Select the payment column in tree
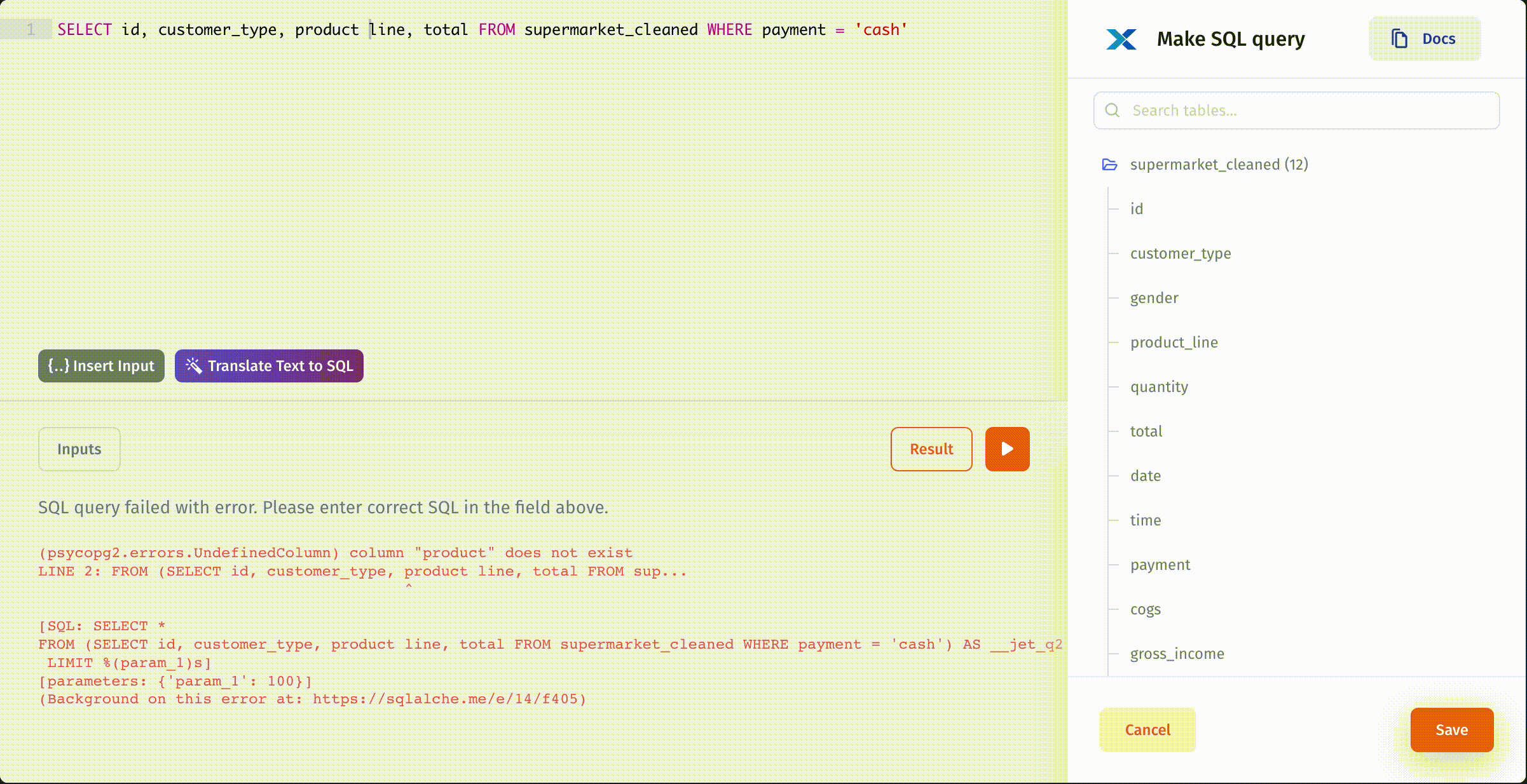 coord(1160,565)
